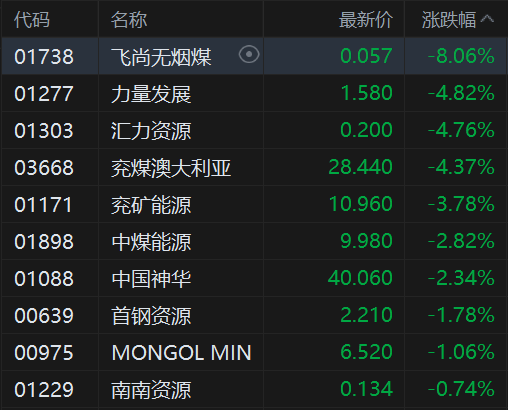
Task: Click the 代码 column header
Action: pyautogui.click(x=32, y=20)
